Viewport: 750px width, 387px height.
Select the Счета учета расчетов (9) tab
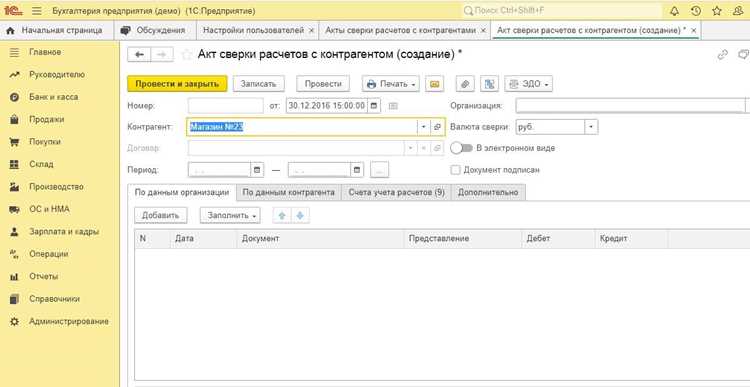[397, 192]
